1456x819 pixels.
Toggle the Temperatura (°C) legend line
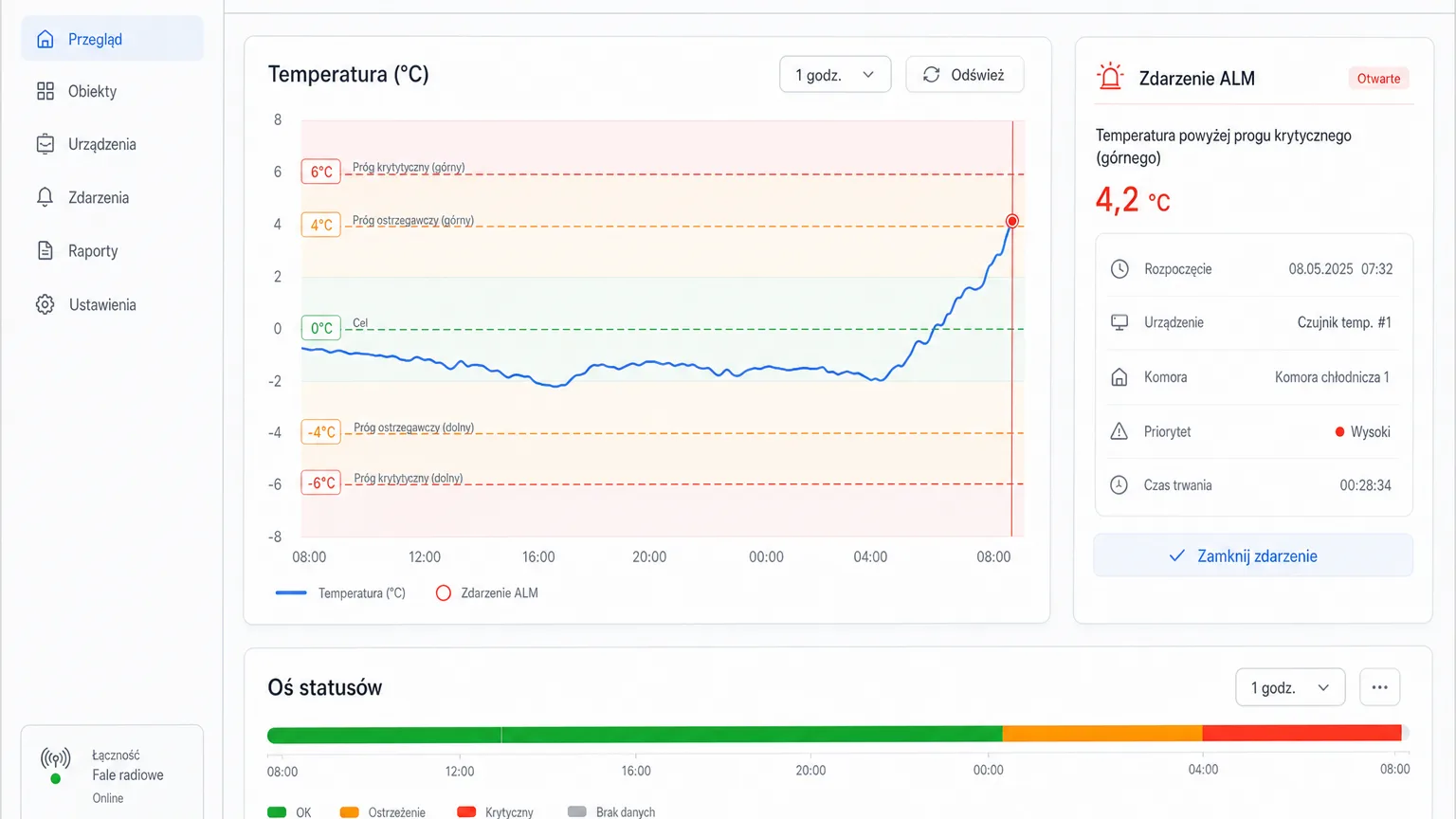(340, 592)
